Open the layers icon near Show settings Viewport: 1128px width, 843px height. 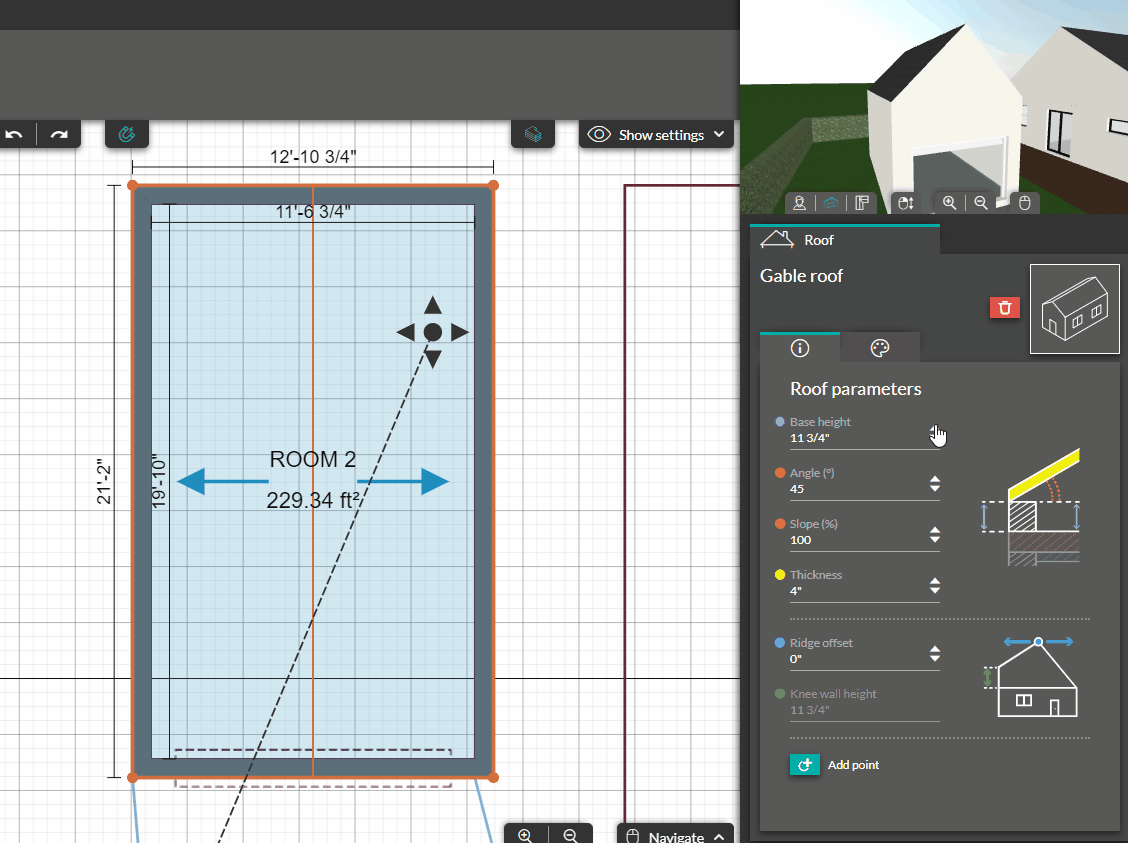tap(533, 133)
